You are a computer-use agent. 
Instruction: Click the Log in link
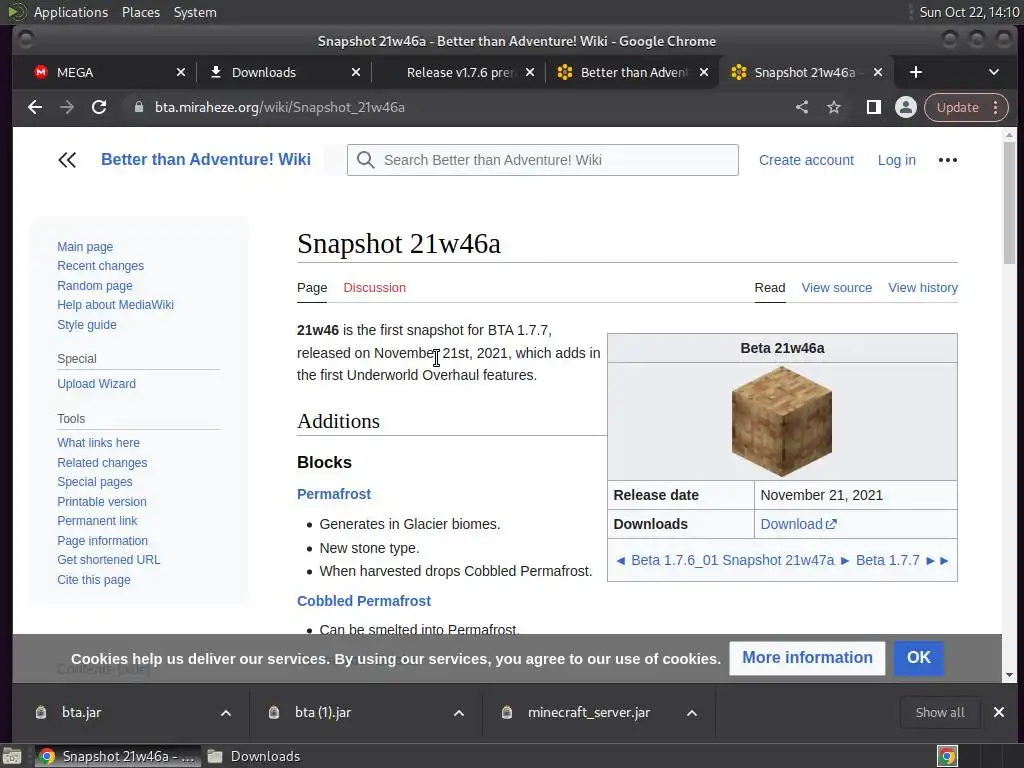pos(896,160)
